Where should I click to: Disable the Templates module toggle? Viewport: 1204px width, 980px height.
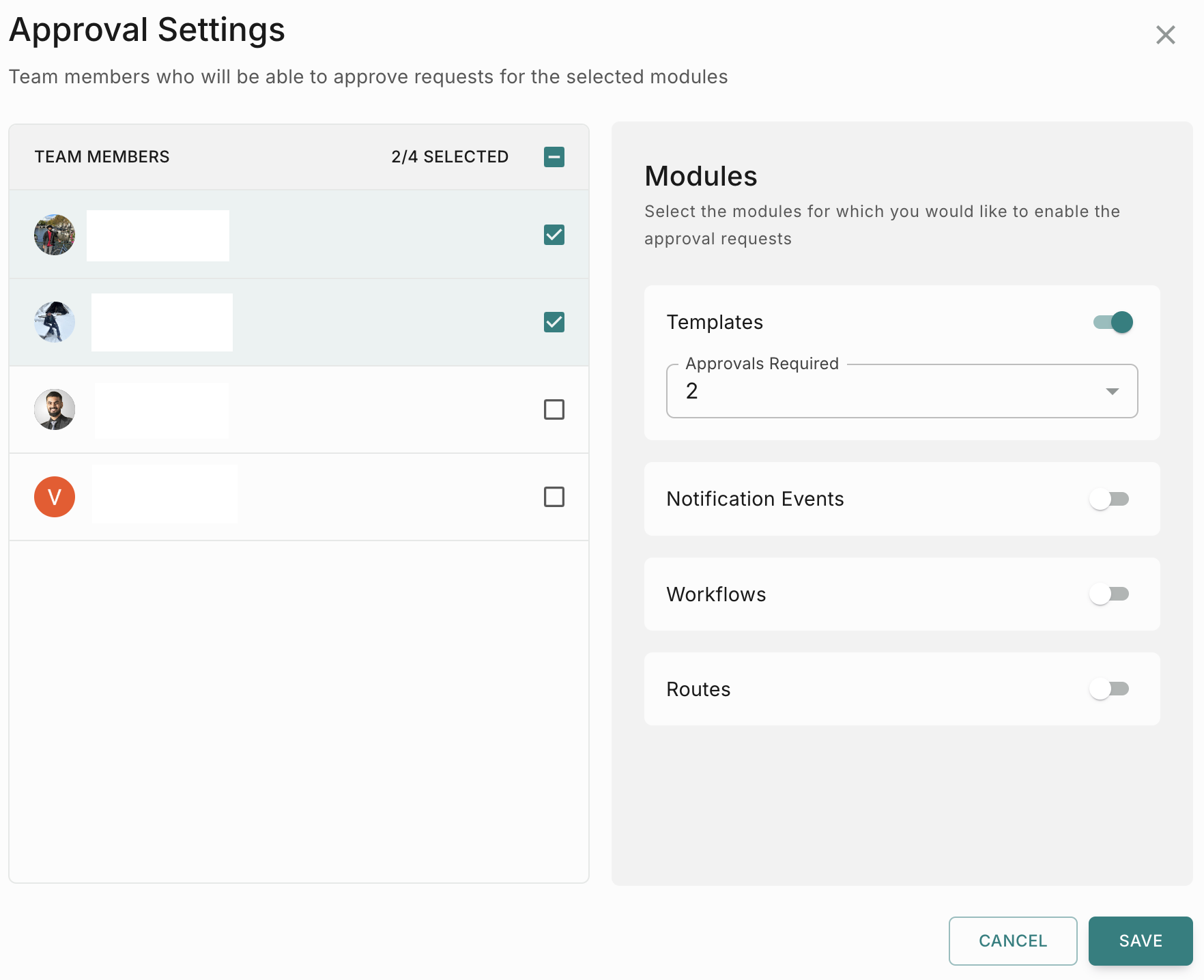1112,322
